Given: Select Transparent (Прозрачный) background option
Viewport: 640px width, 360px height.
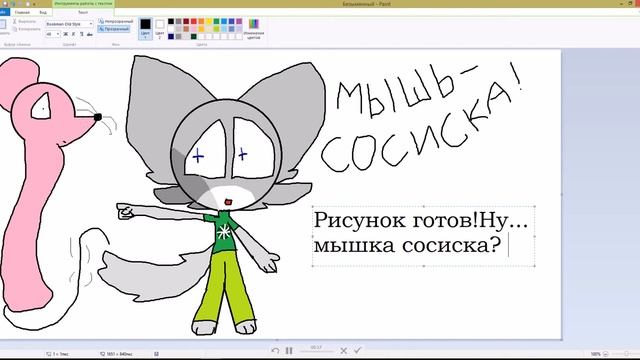Looking at the screenshot, I should pos(114,29).
